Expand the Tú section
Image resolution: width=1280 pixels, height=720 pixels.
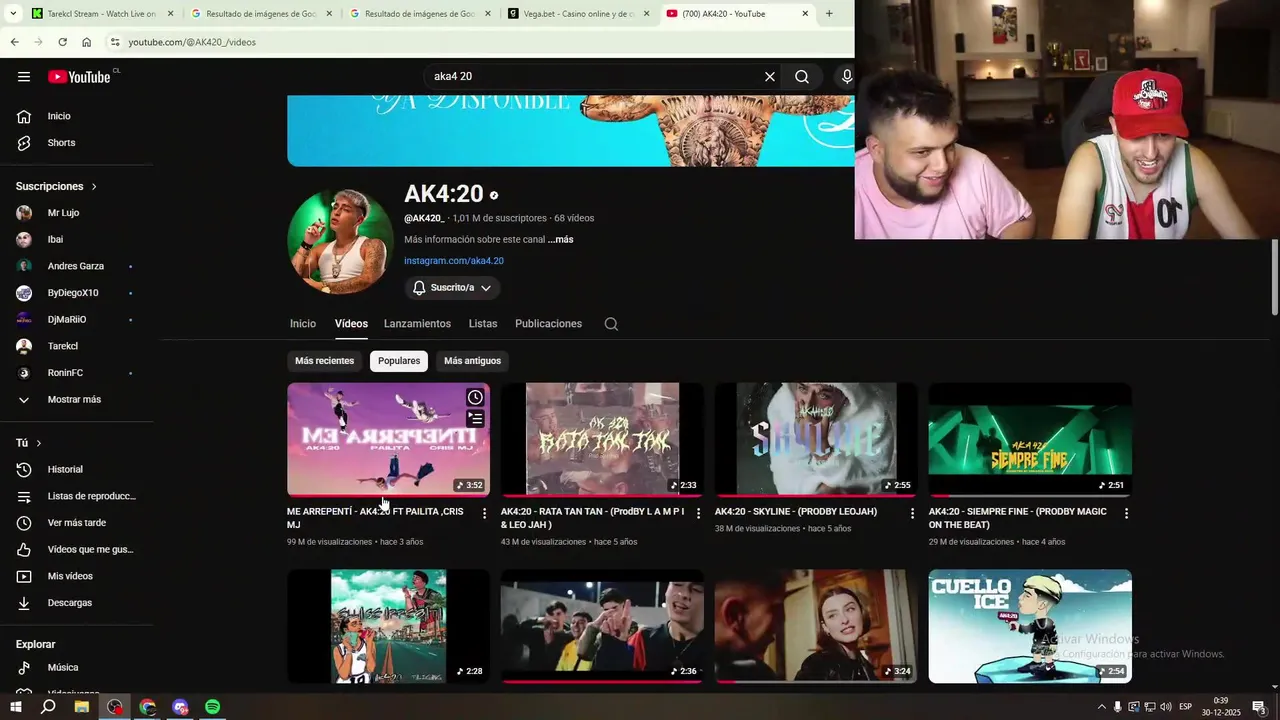pos(29,443)
